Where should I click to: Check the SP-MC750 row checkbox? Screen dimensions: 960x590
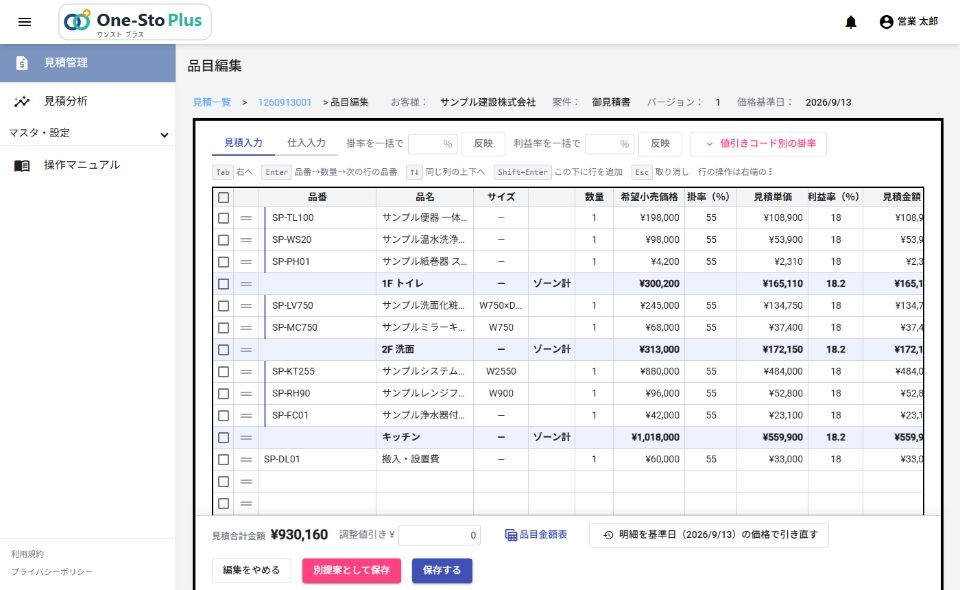pos(223,328)
